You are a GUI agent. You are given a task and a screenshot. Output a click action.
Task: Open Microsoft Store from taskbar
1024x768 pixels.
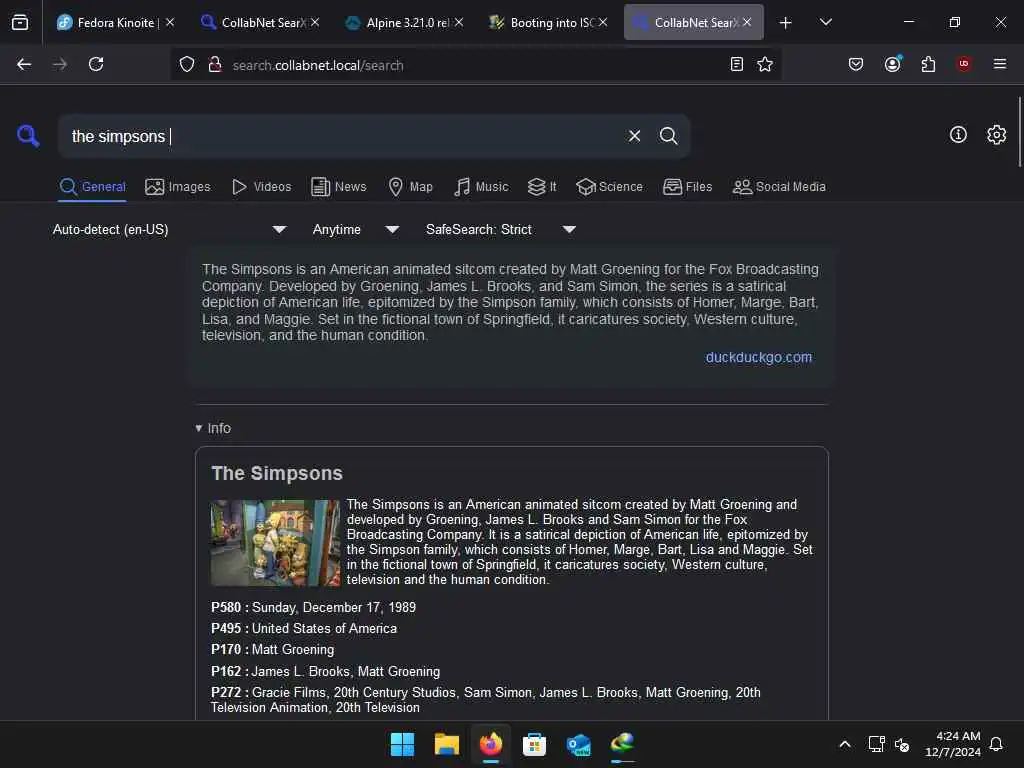(534, 744)
